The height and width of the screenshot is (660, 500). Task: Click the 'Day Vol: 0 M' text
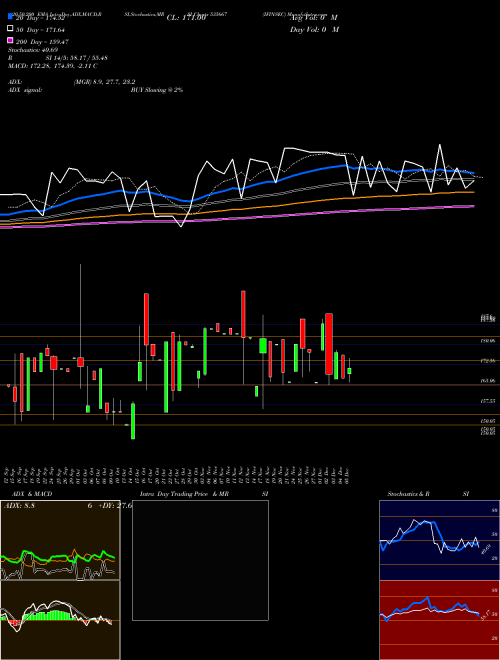point(315,29)
